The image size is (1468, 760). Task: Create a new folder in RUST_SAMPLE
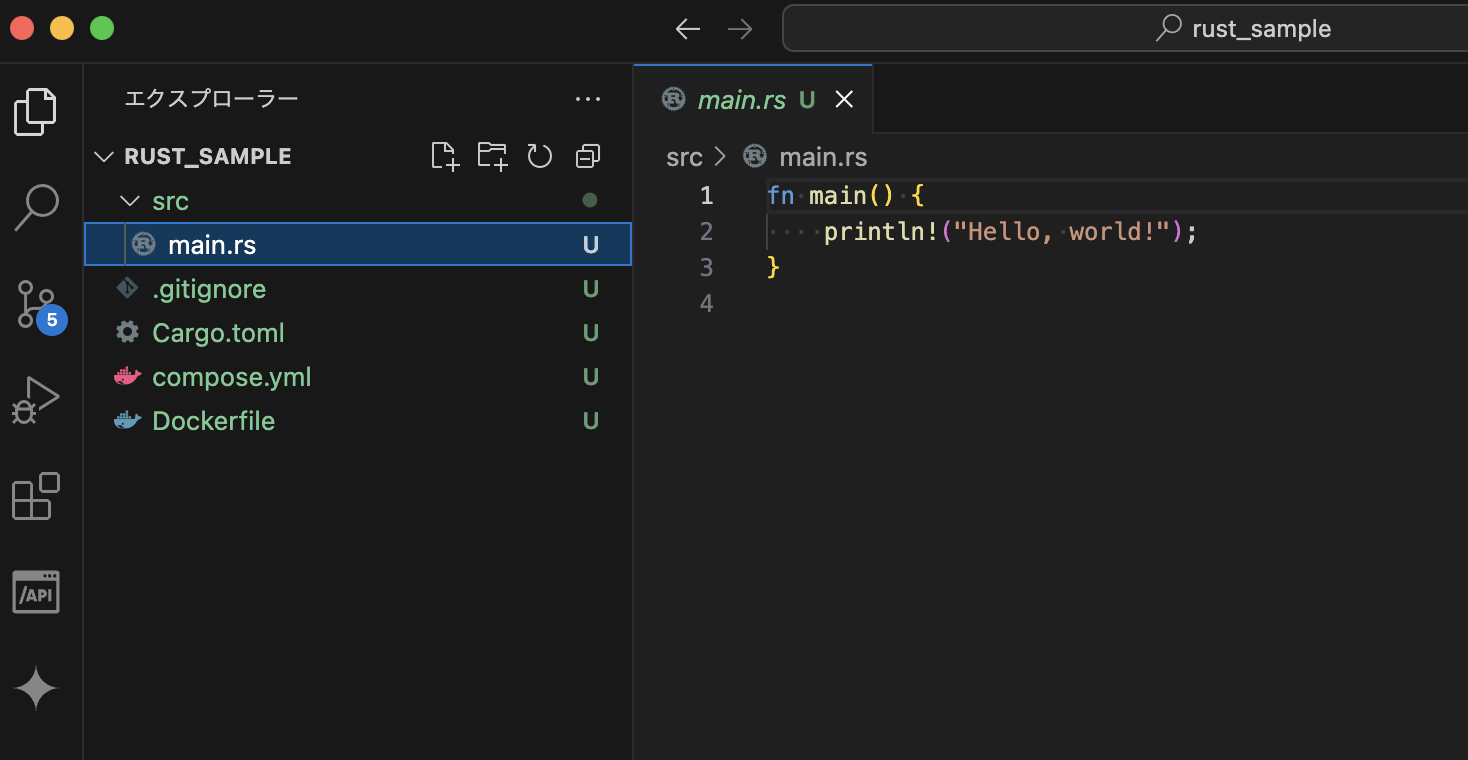[x=492, y=156]
